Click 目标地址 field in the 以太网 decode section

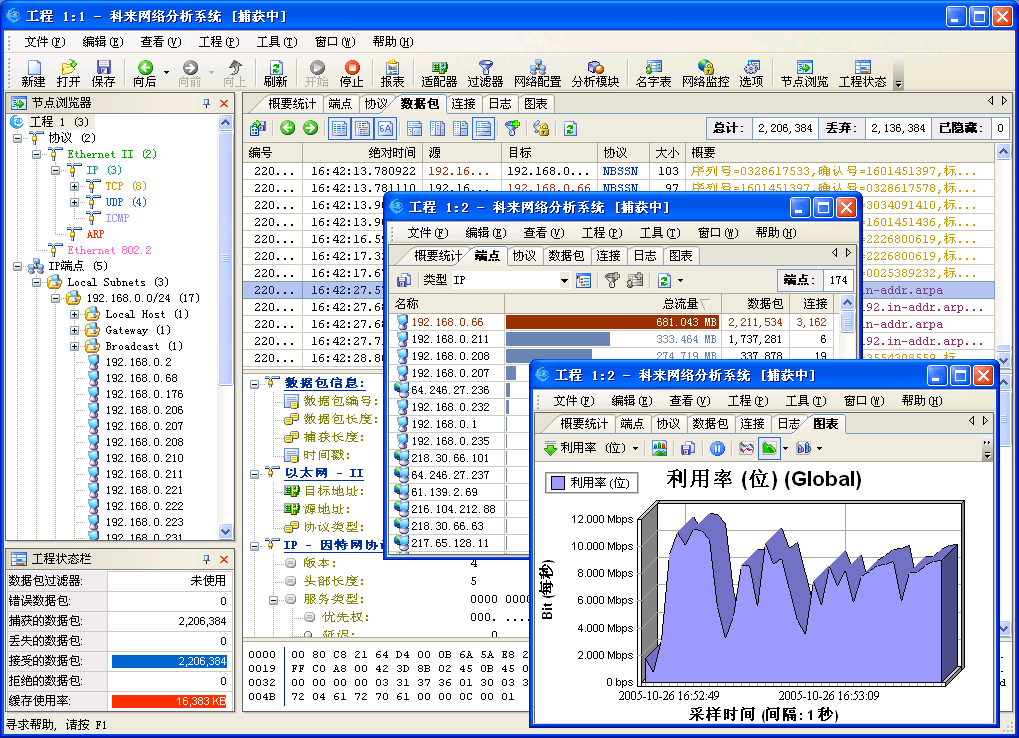[334, 491]
